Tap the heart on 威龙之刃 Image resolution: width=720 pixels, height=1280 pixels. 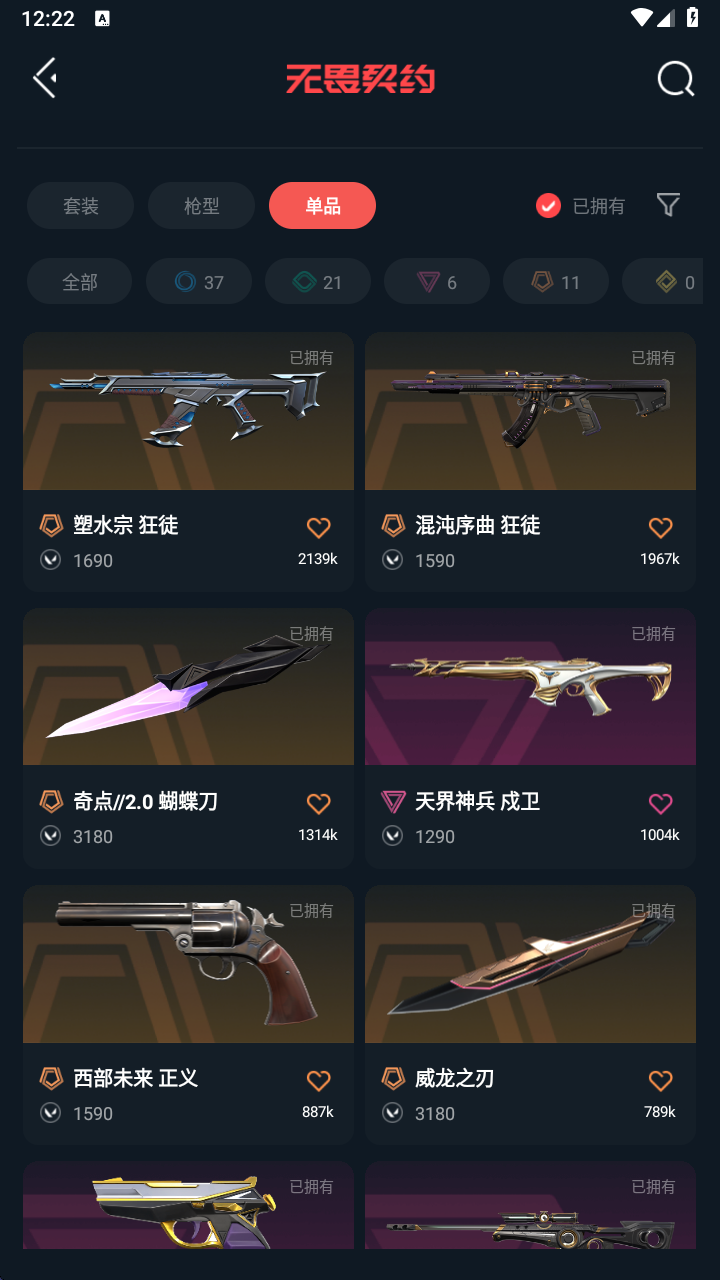point(660,1081)
